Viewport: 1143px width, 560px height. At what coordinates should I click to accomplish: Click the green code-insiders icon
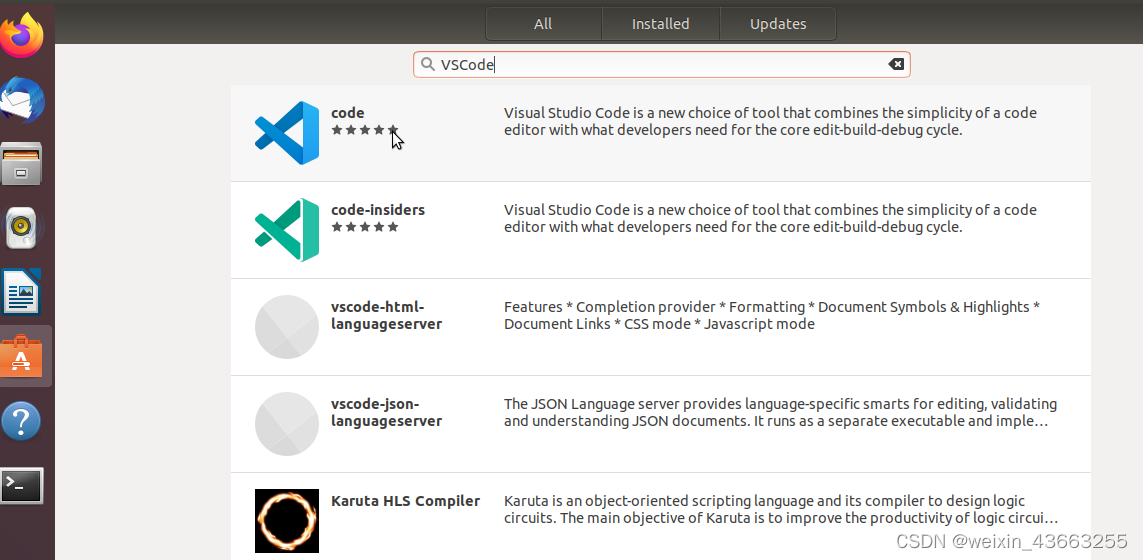coord(287,230)
